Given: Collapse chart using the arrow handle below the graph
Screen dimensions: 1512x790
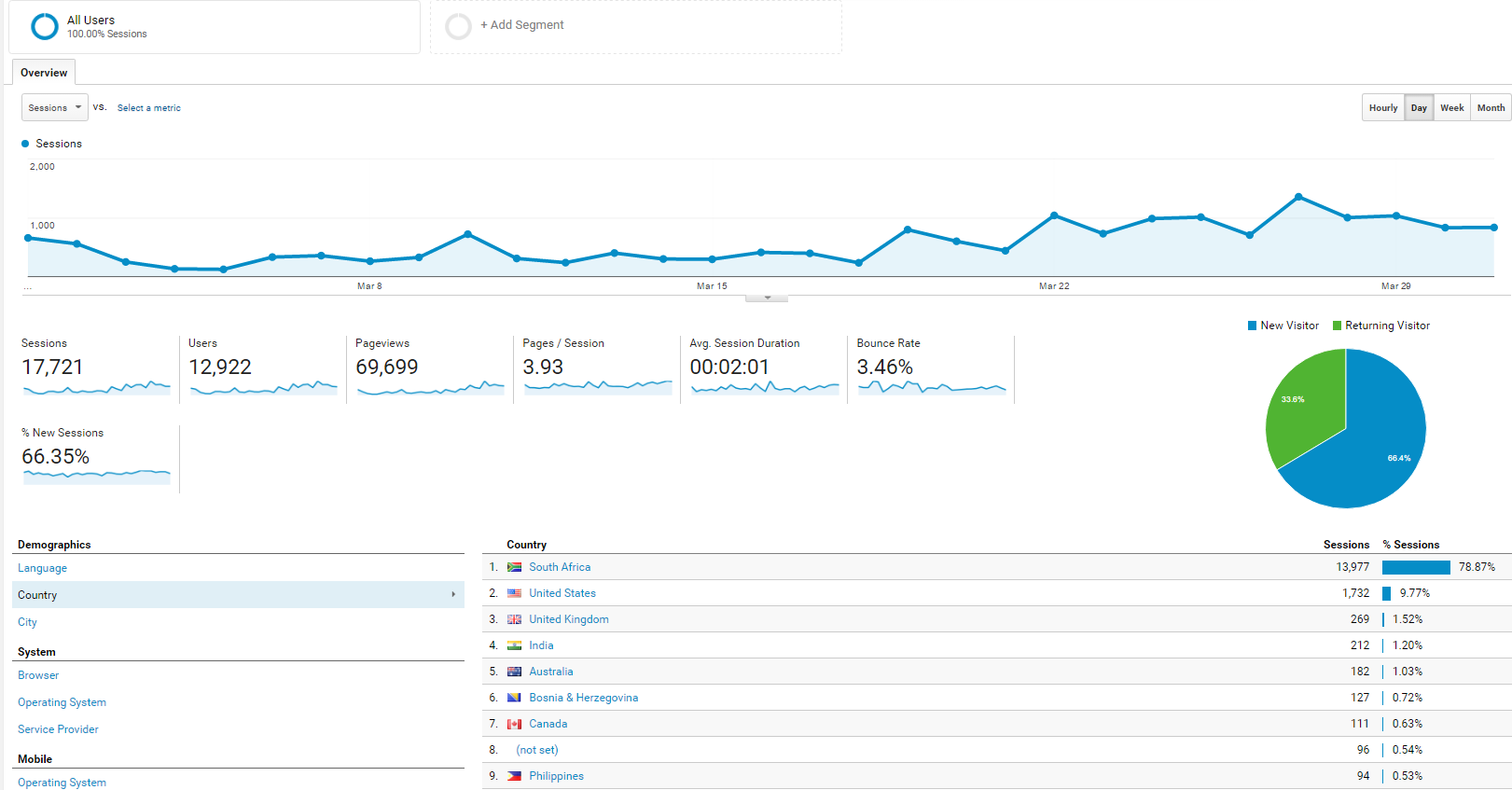Looking at the screenshot, I should [x=767, y=298].
